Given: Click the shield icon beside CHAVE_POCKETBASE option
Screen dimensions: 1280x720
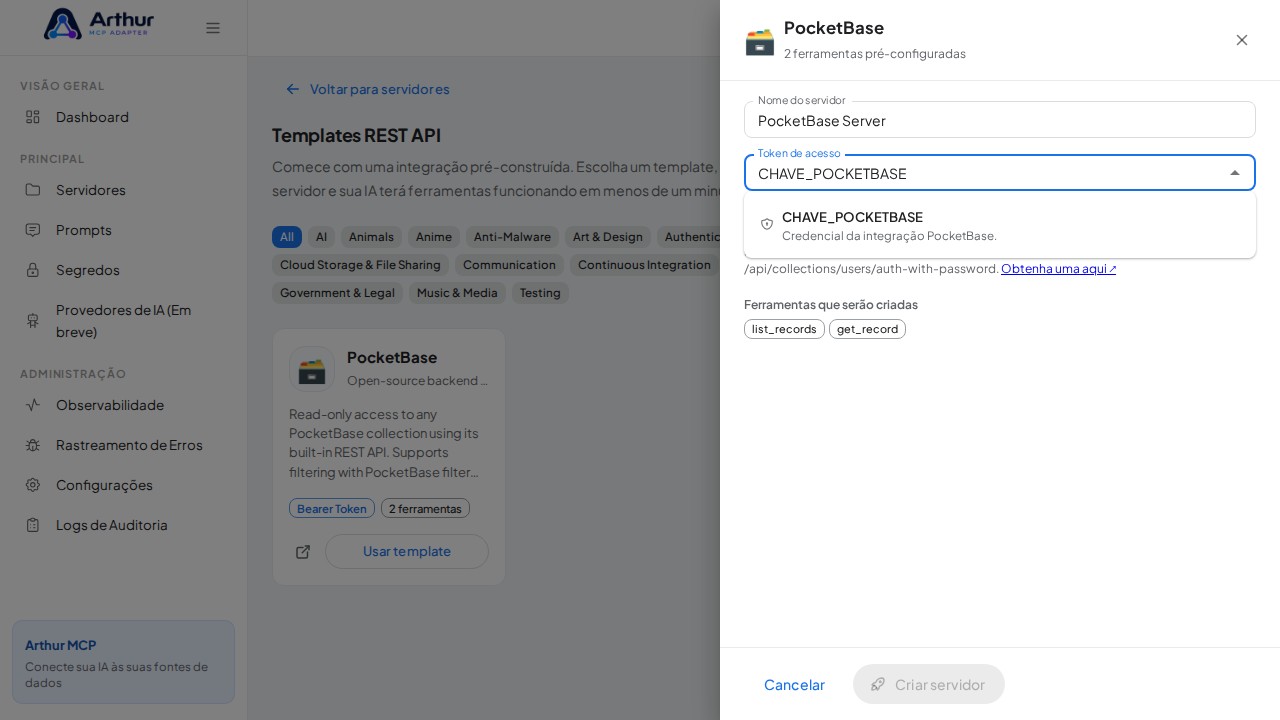Looking at the screenshot, I should click(x=767, y=225).
